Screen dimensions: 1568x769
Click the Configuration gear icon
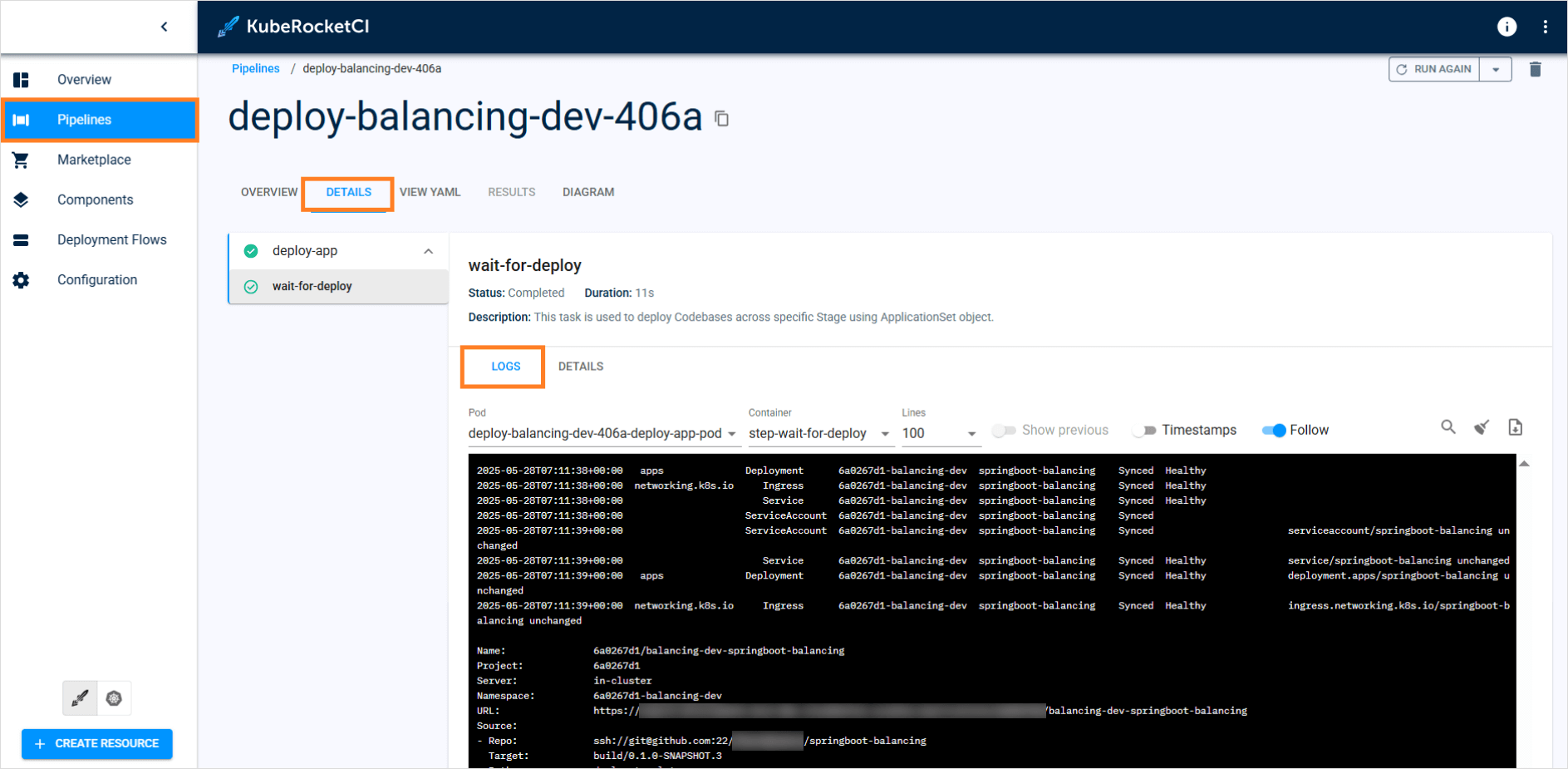pos(20,280)
